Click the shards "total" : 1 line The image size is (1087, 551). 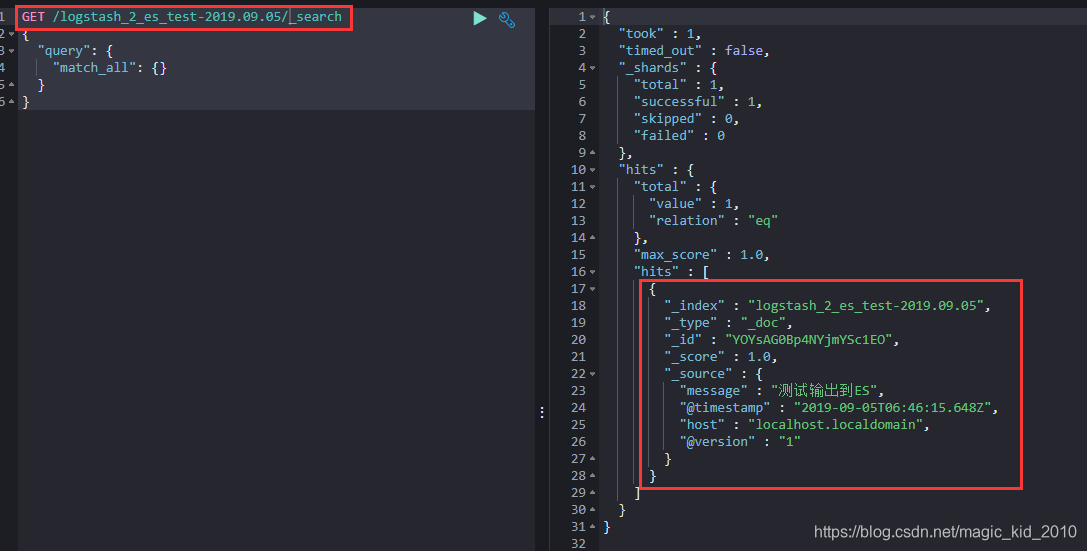click(x=679, y=85)
